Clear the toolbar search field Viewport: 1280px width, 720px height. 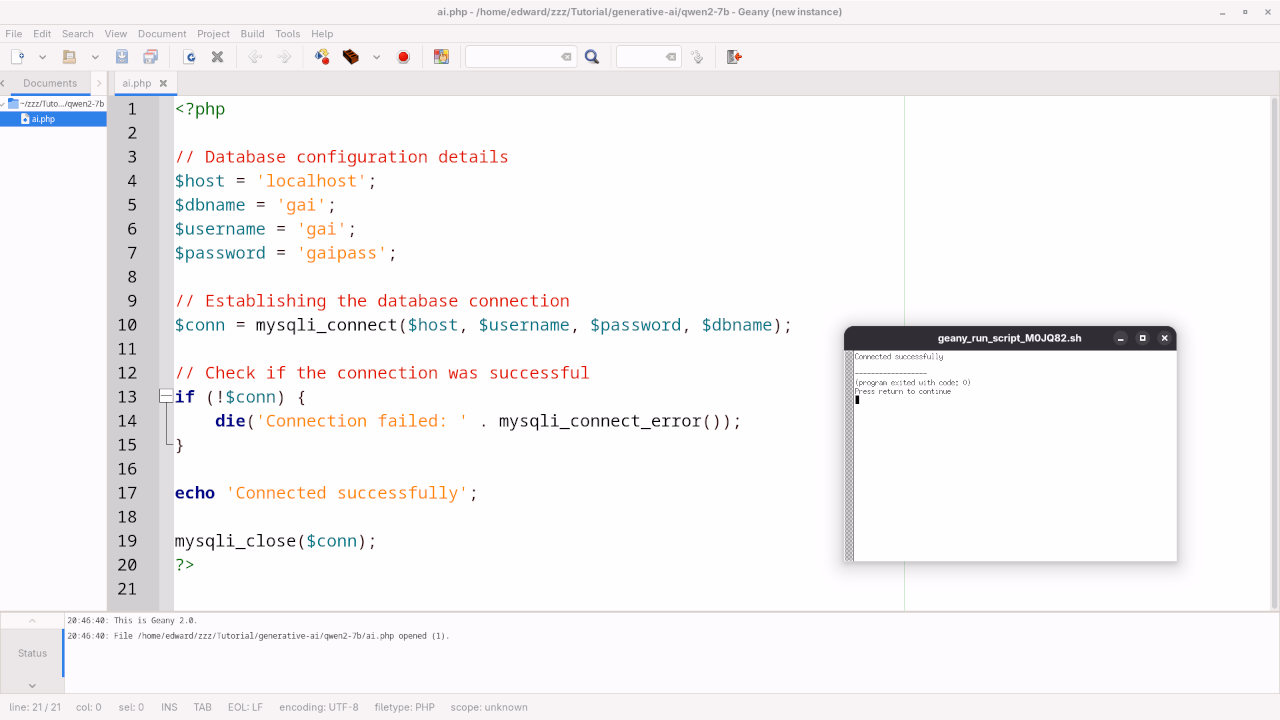point(566,57)
